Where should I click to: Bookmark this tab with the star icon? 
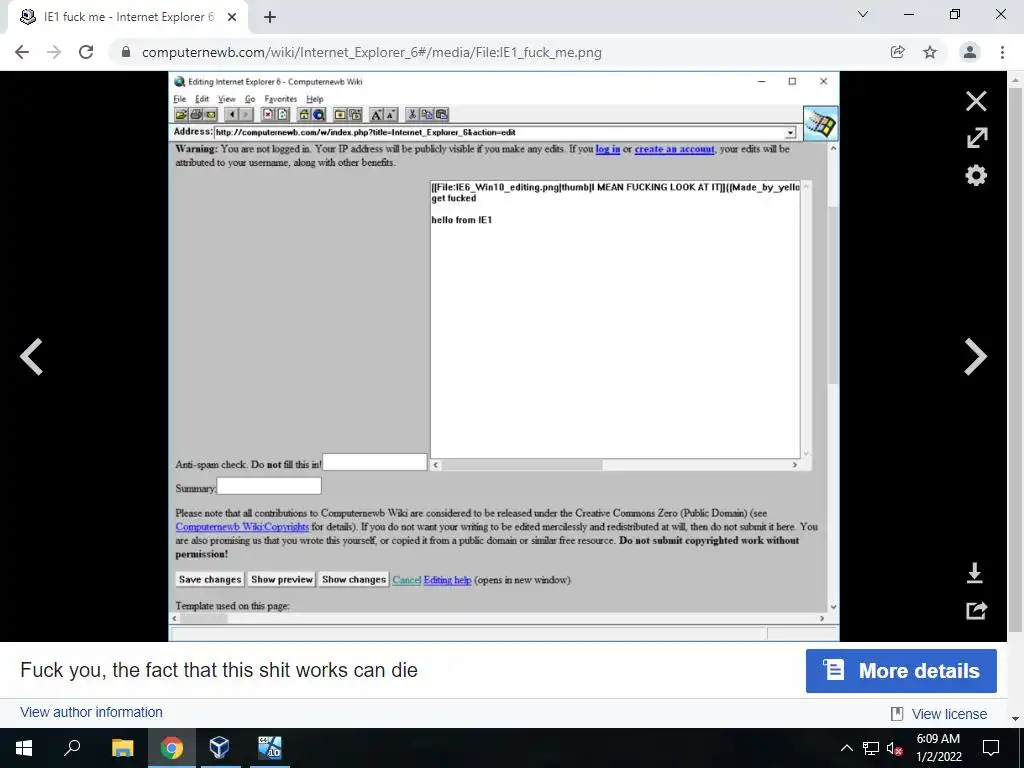(930, 52)
